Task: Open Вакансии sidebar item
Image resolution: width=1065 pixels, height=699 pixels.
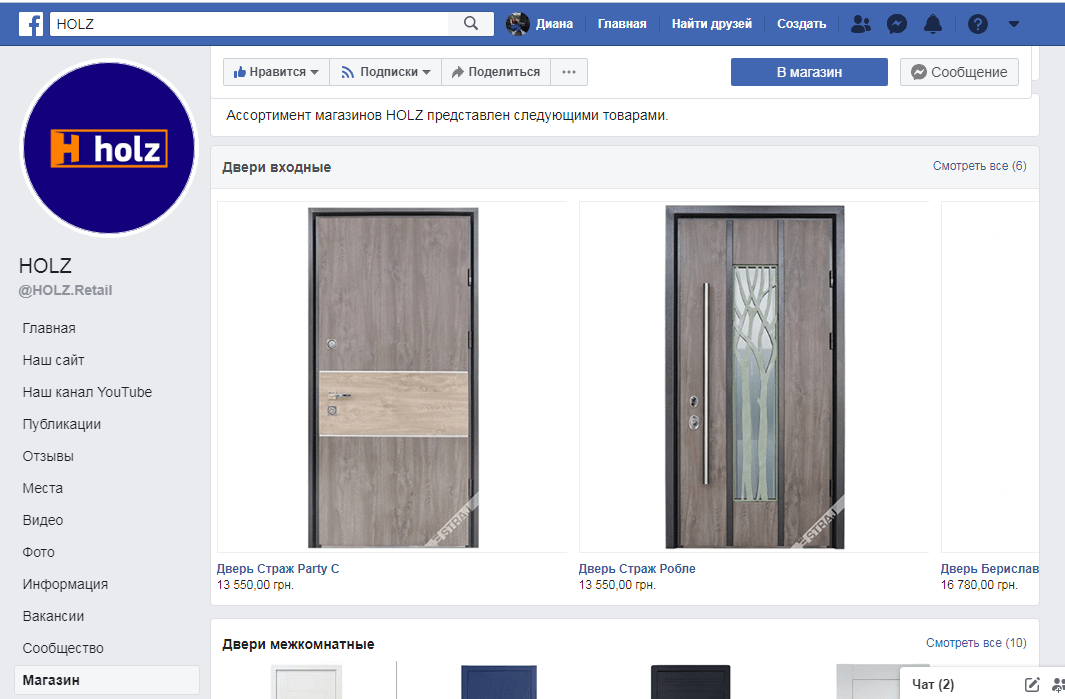Action: tap(54, 616)
